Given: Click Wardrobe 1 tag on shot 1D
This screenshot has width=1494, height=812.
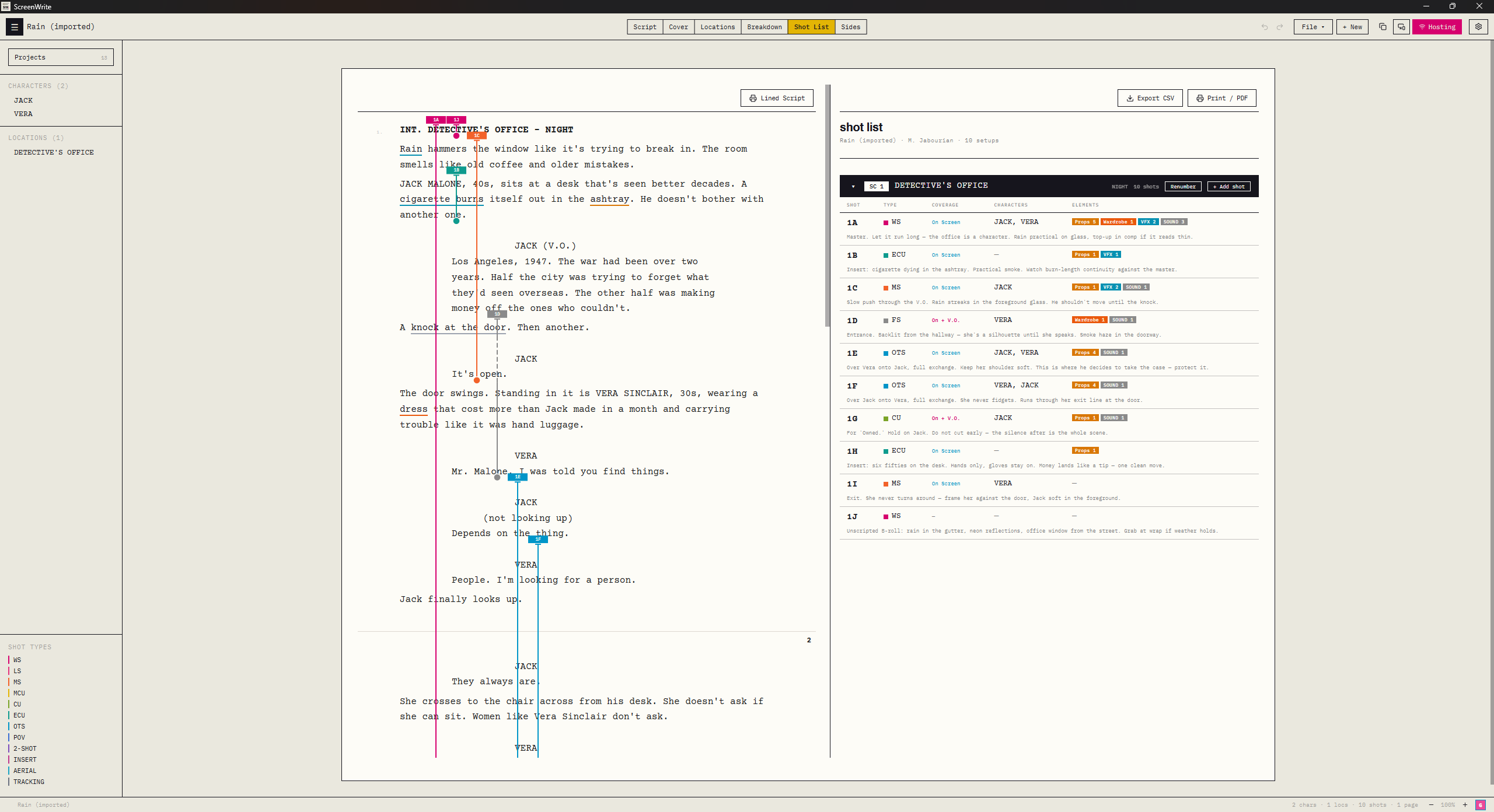Looking at the screenshot, I should pyautogui.click(x=1090, y=320).
